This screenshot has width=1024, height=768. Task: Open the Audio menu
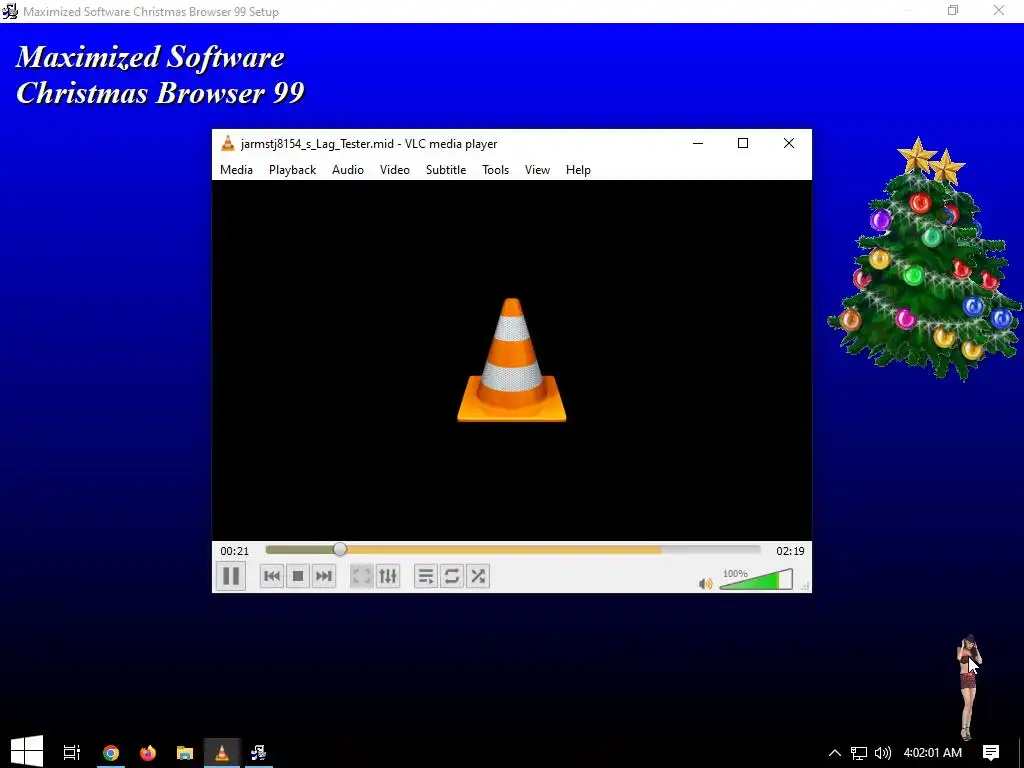pos(348,170)
